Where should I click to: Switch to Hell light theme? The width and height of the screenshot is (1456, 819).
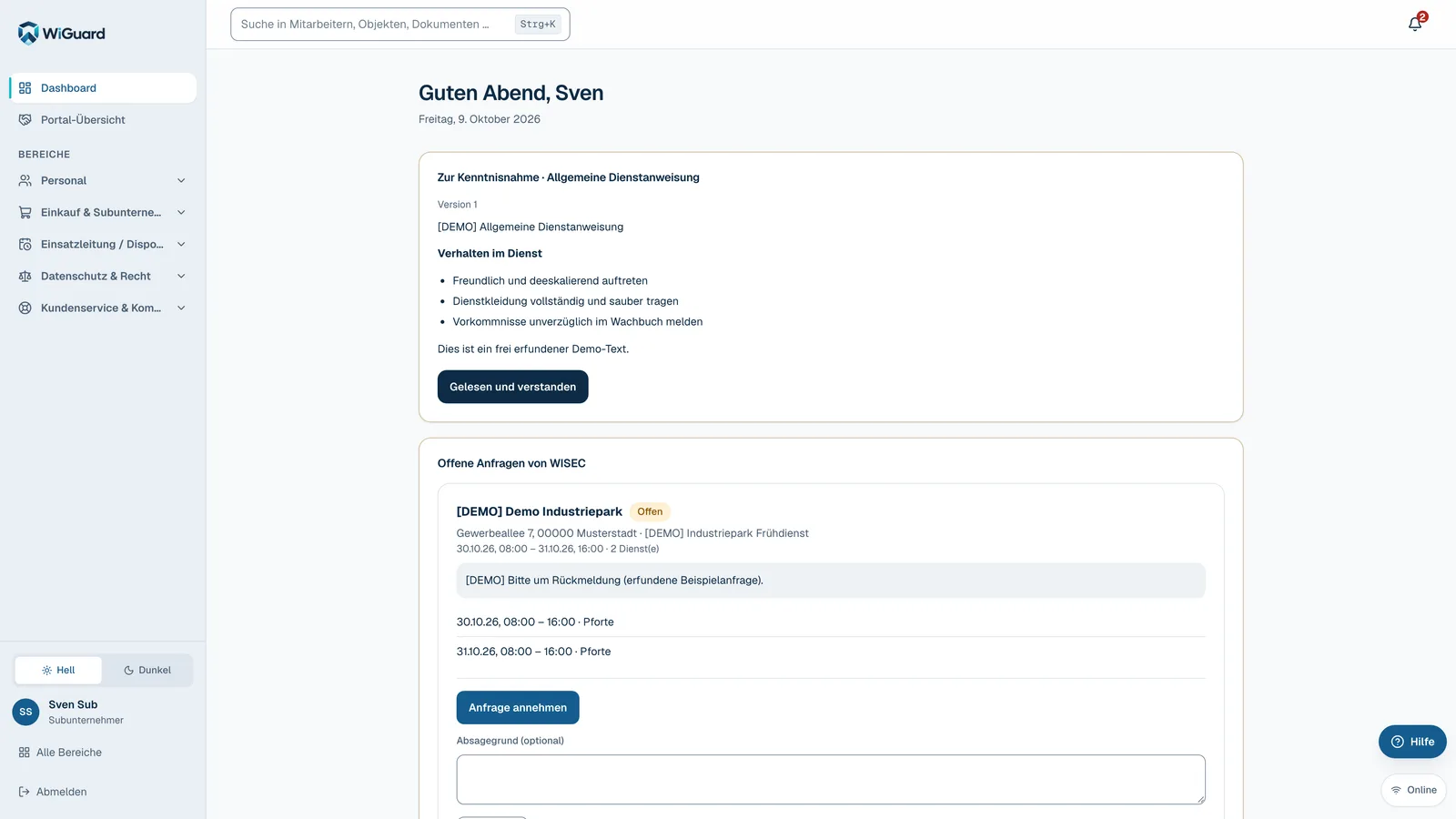pos(58,670)
